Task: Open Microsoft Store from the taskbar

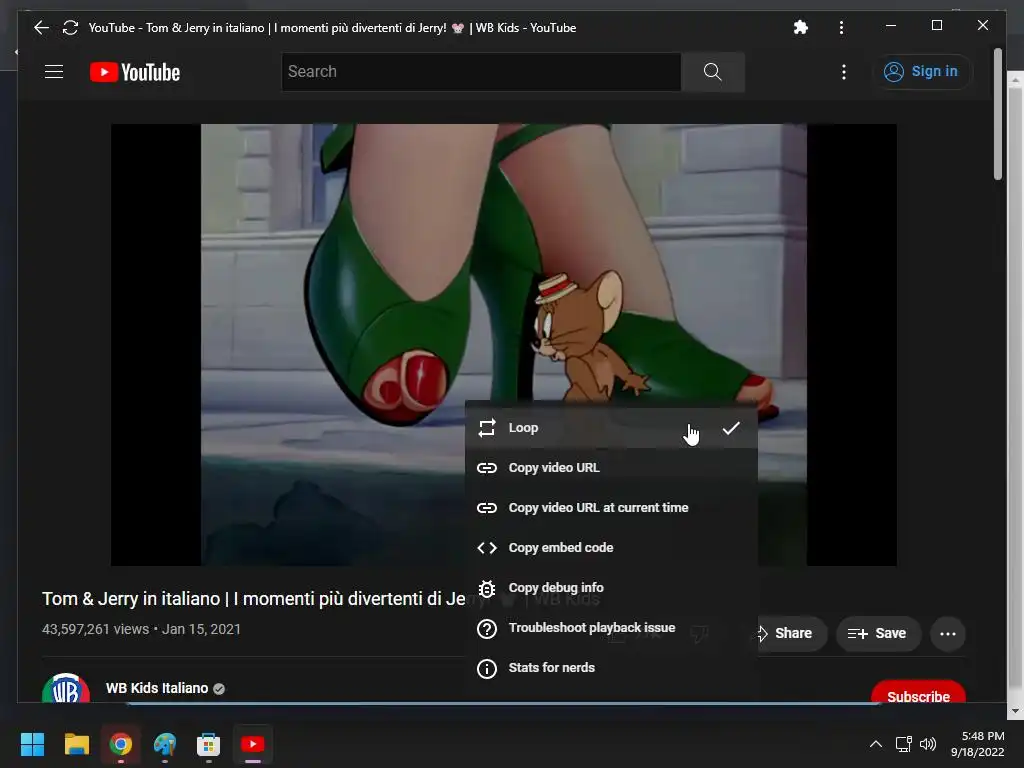Action: (x=208, y=744)
